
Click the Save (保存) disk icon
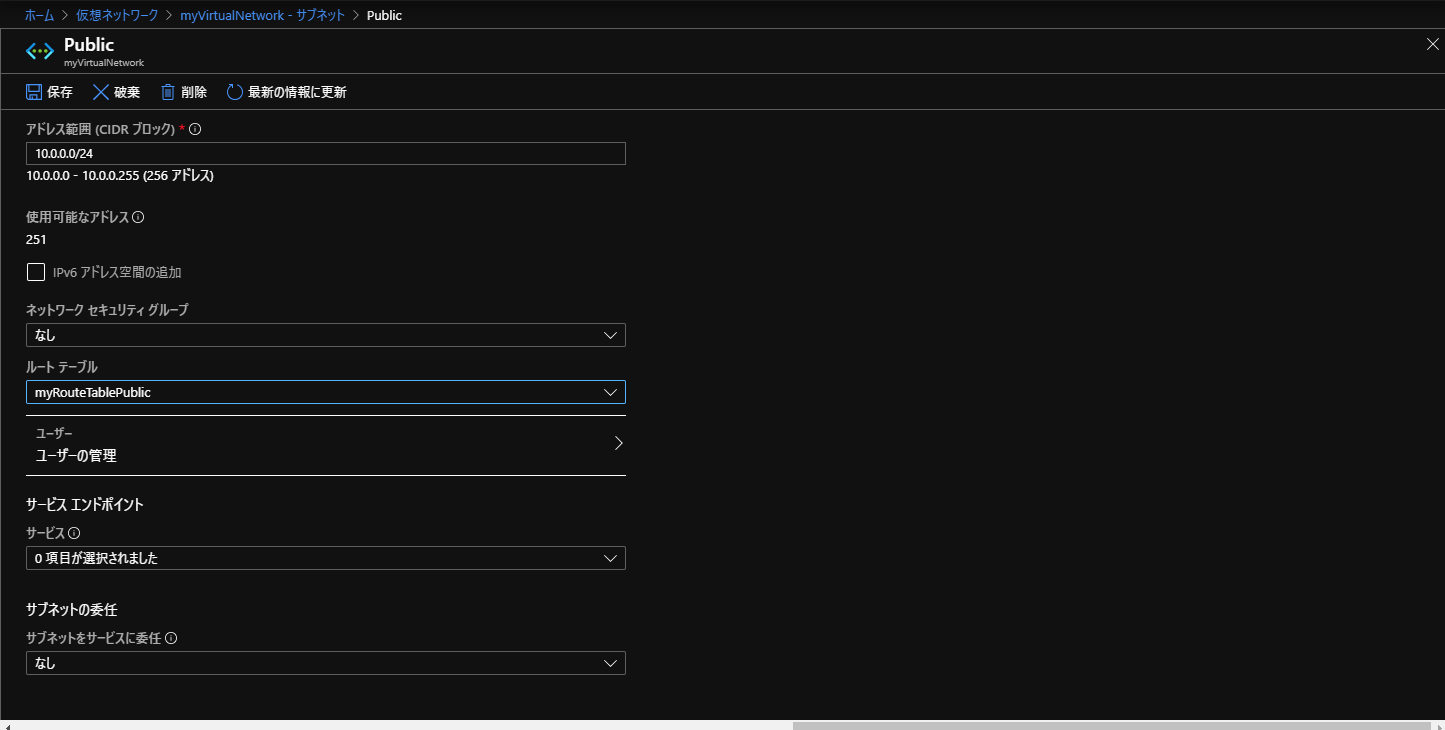[x=34, y=92]
